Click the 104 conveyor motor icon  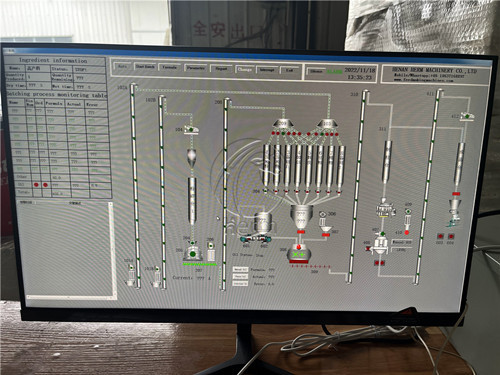192,130
